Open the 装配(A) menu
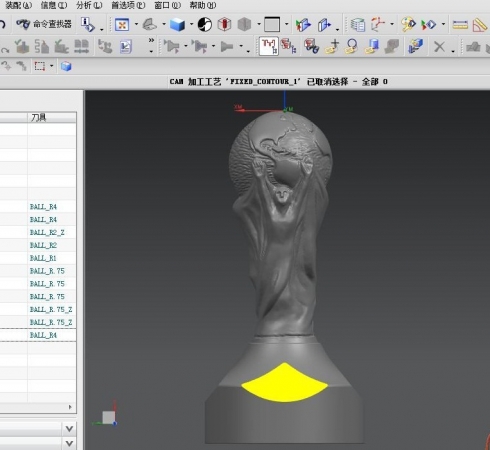The width and height of the screenshot is (490, 450). coord(18,5)
